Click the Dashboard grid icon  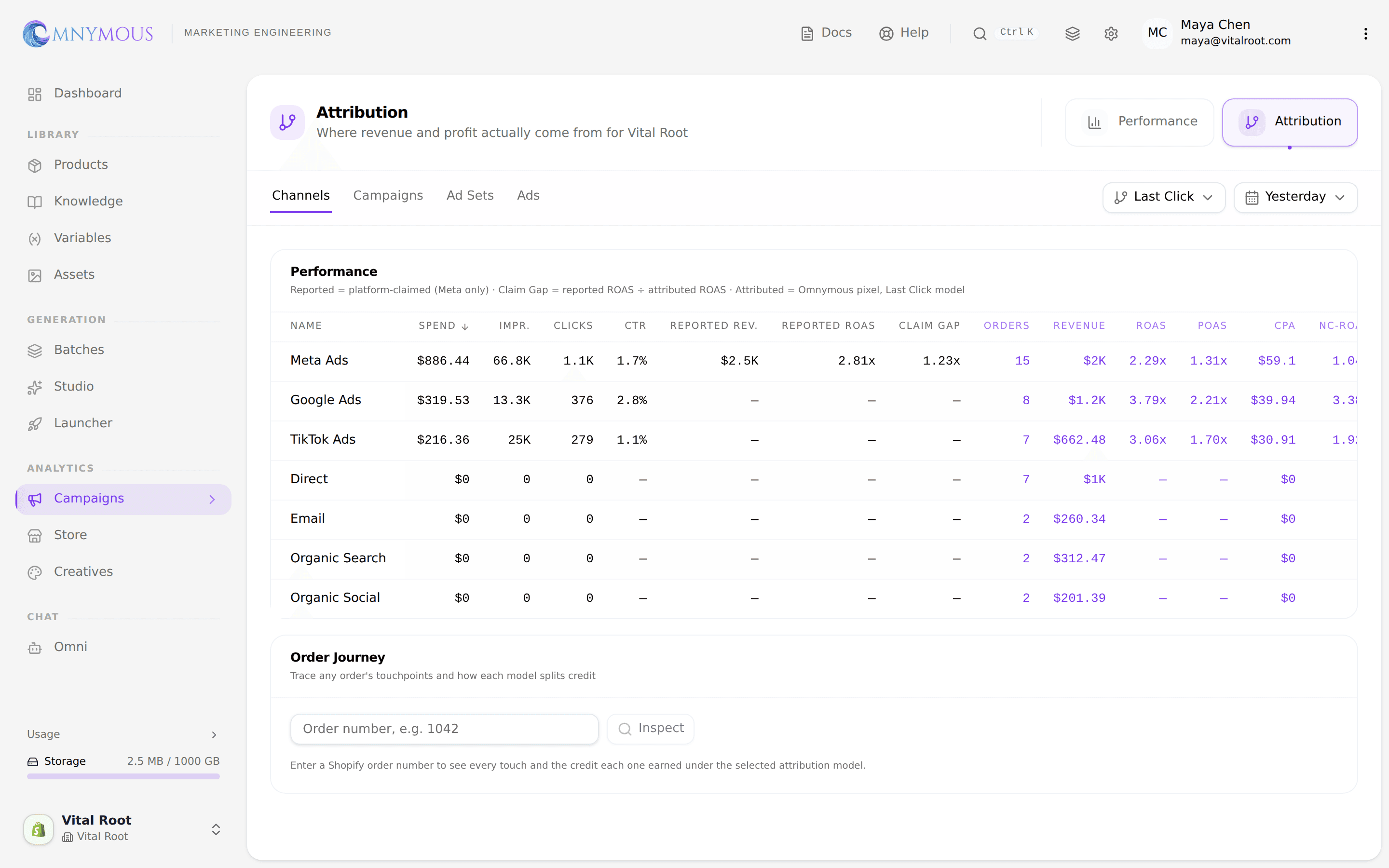(35, 94)
